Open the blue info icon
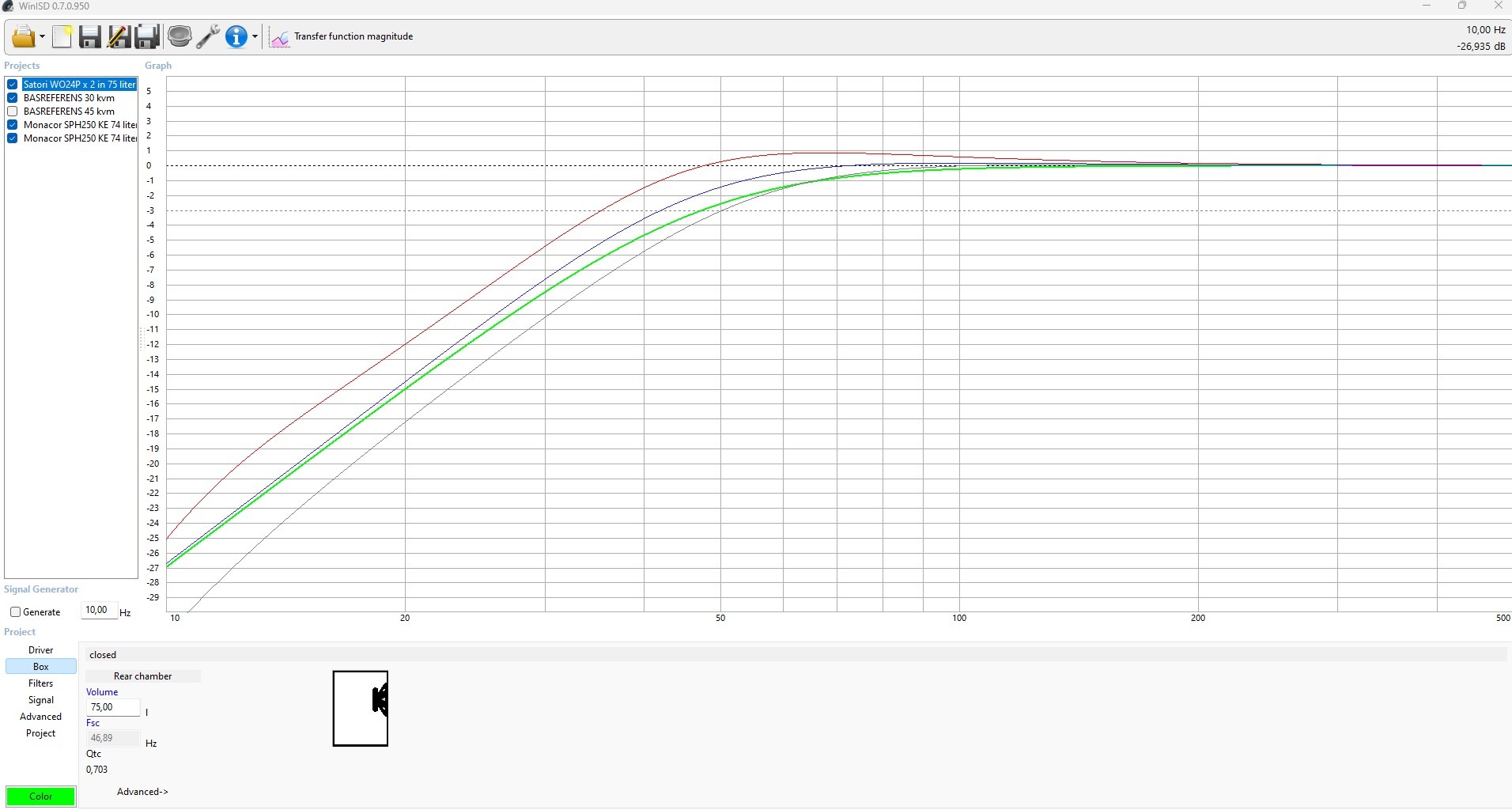Viewport: 1512px width, 810px height. coord(236,36)
